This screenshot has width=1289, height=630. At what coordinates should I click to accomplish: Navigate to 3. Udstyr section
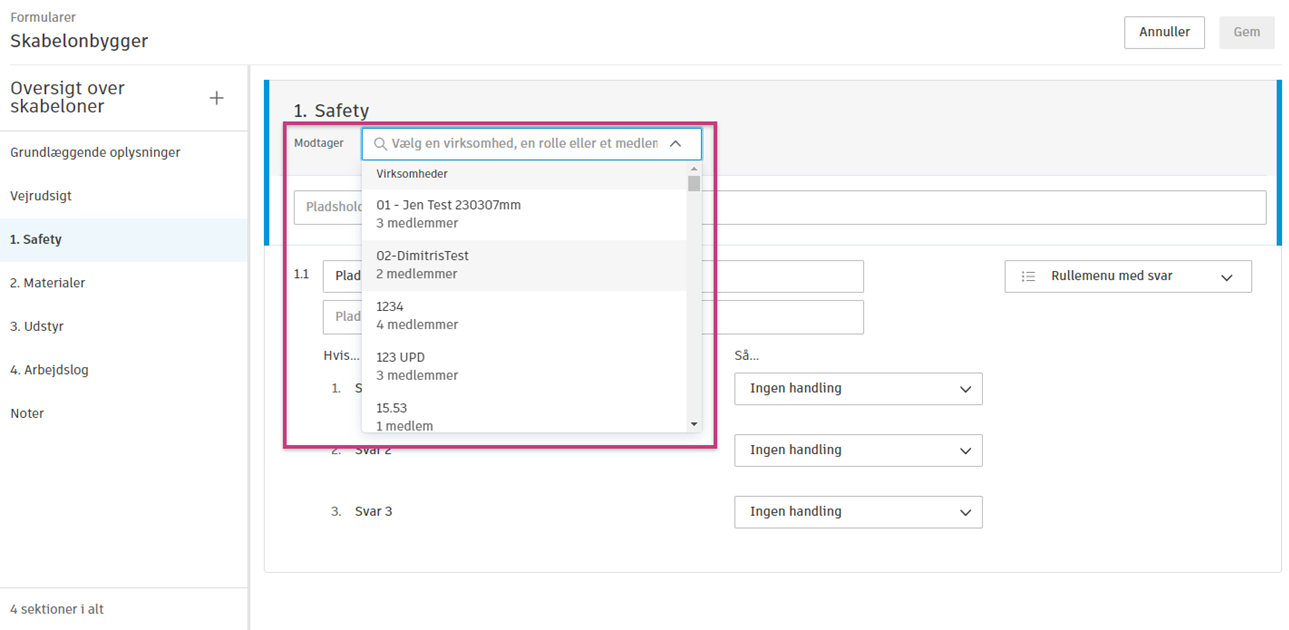click(x=37, y=326)
